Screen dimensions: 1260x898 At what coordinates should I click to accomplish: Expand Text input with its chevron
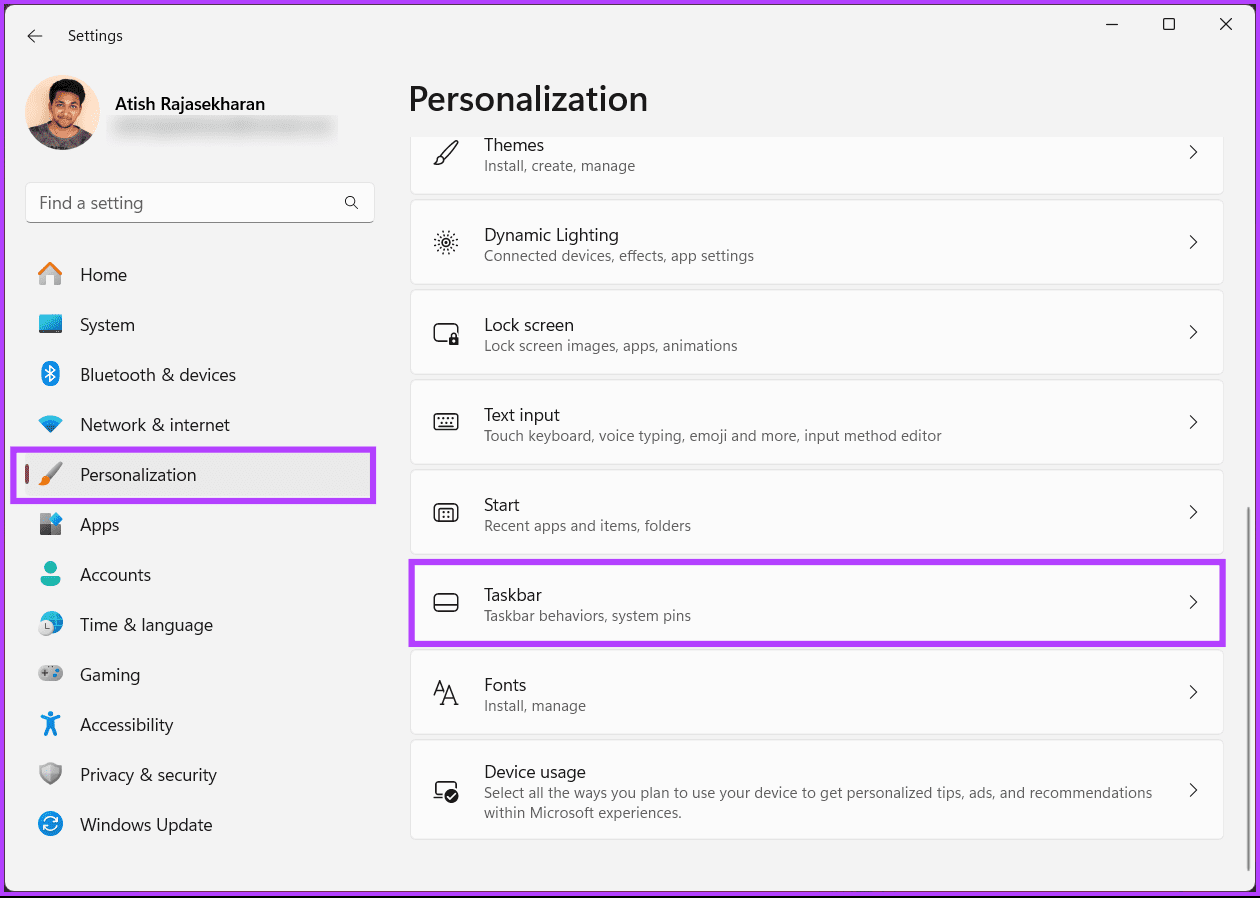pos(1193,422)
